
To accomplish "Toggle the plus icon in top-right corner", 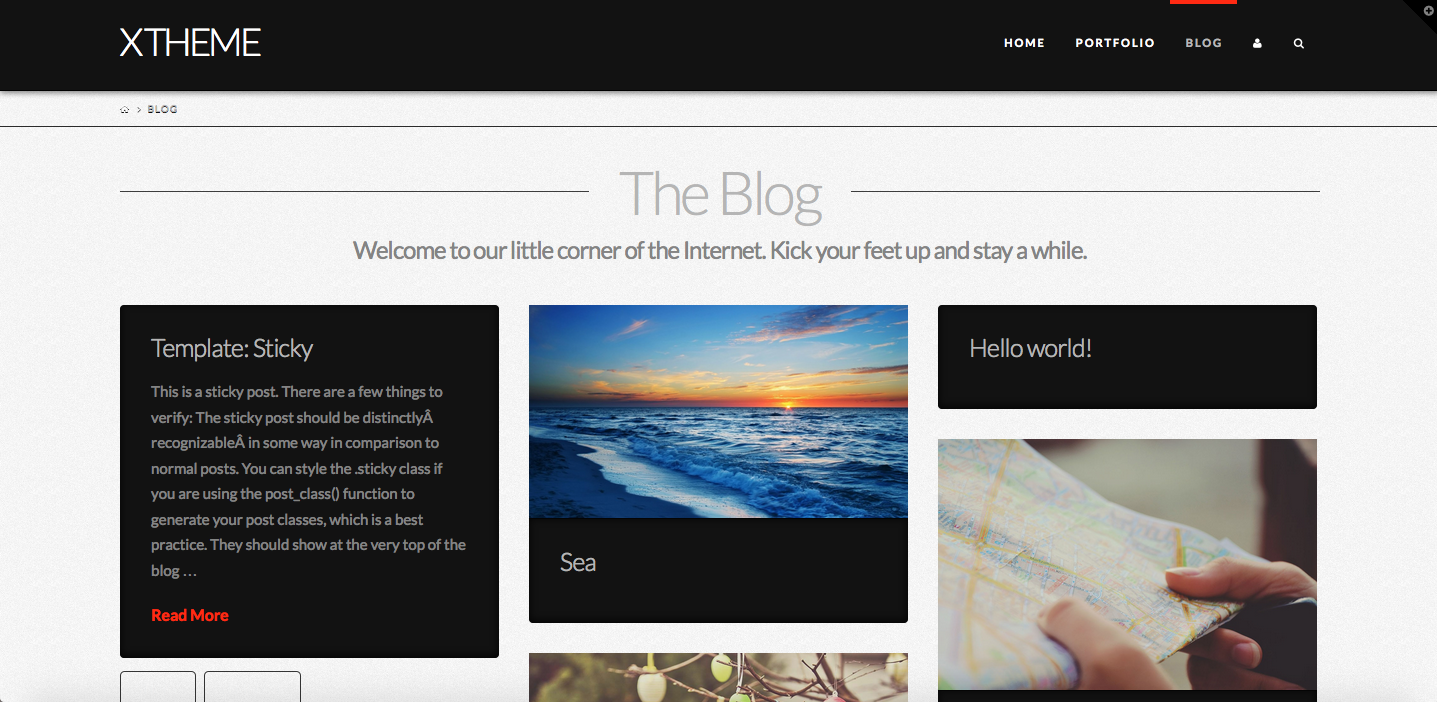I will (1428, 9).
